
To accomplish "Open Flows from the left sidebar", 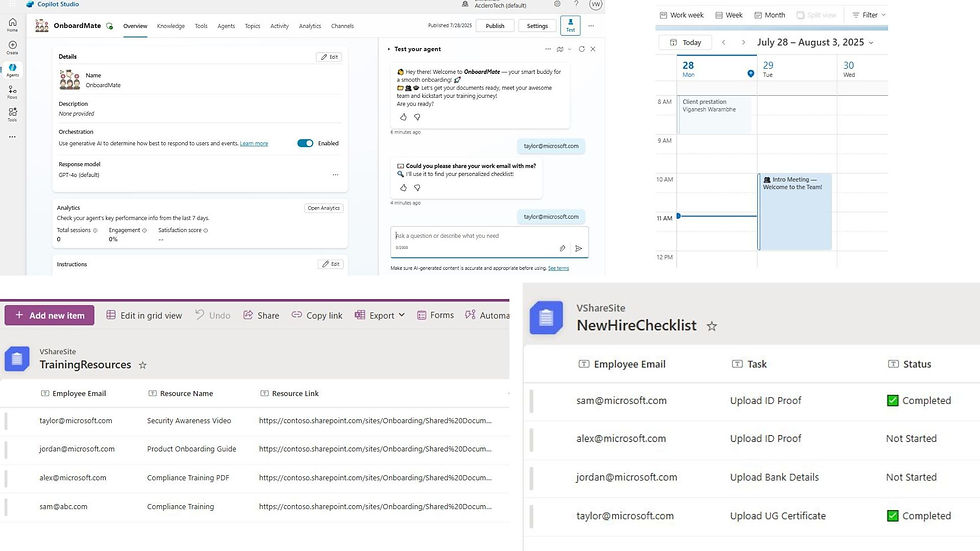I will pos(12,92).
